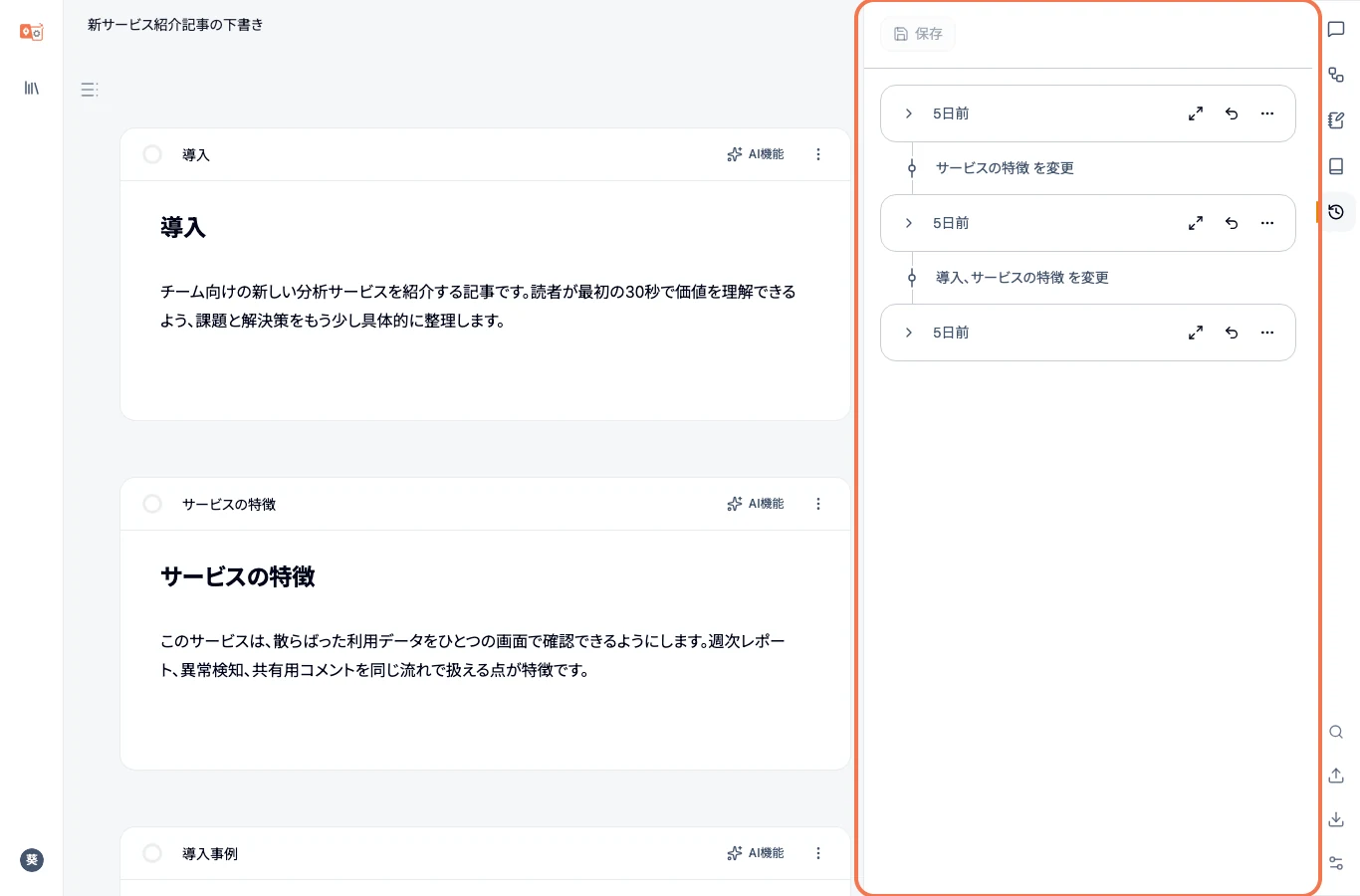Click the download icon

1336,819
